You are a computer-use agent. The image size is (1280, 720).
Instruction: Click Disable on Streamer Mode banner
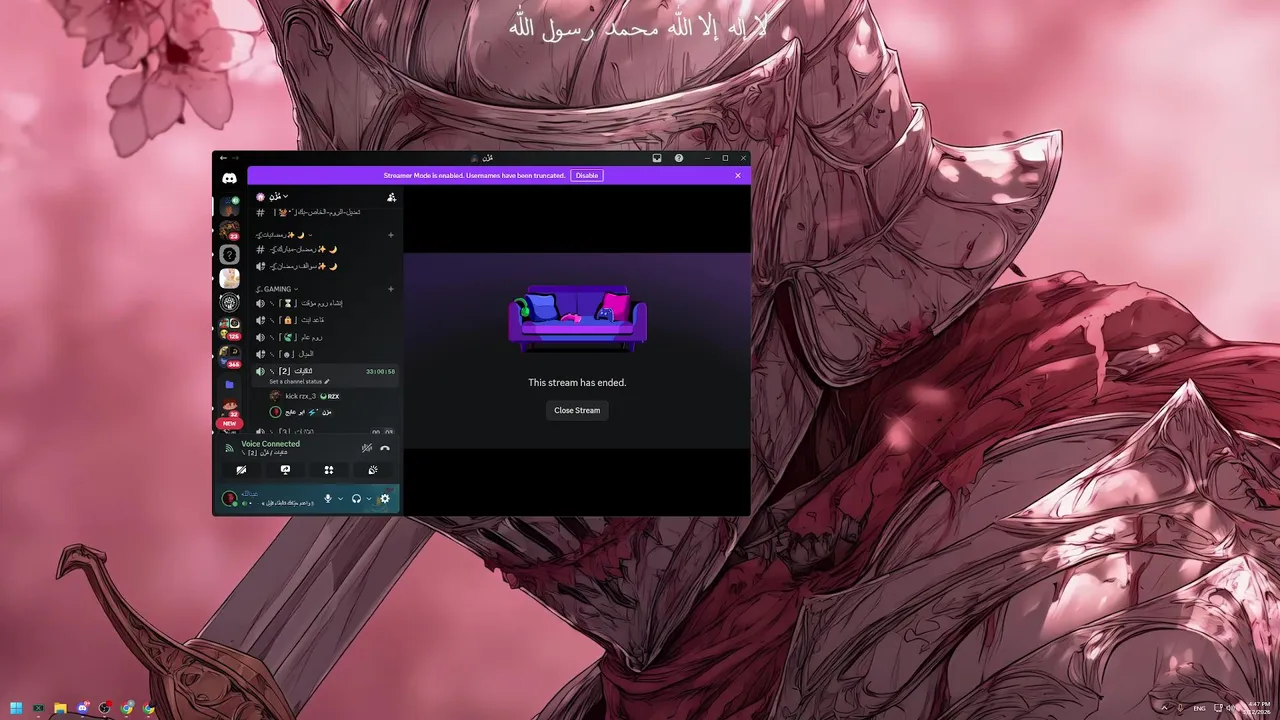(x=587, y=175)
